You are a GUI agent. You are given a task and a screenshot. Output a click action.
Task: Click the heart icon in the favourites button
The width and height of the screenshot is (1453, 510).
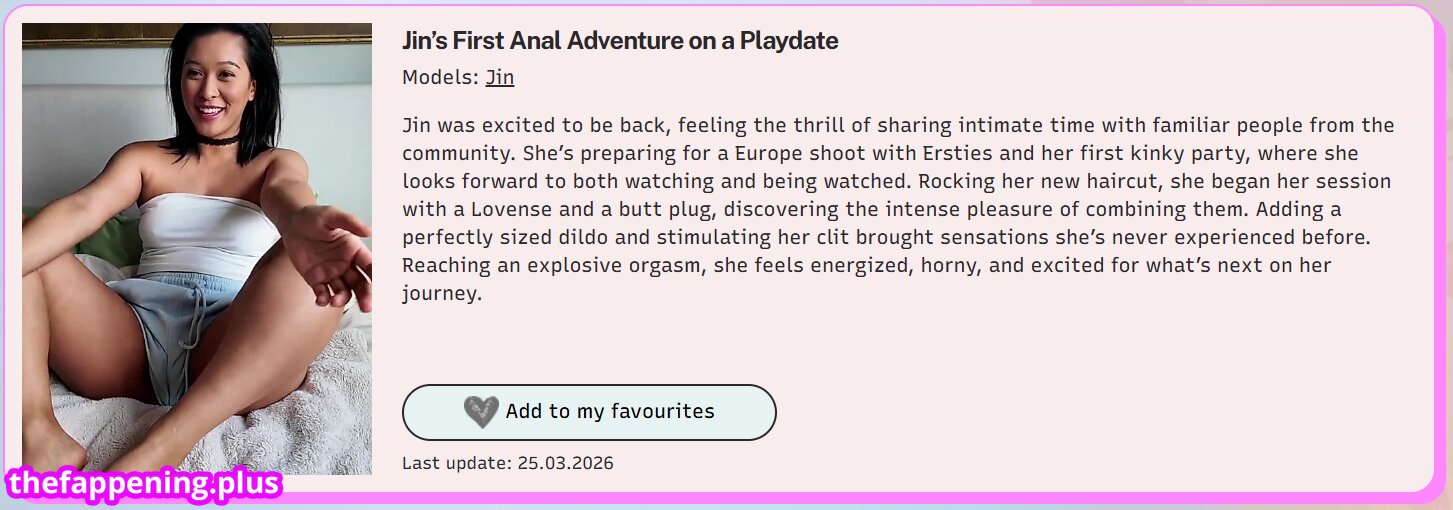[x=481, y=412]
